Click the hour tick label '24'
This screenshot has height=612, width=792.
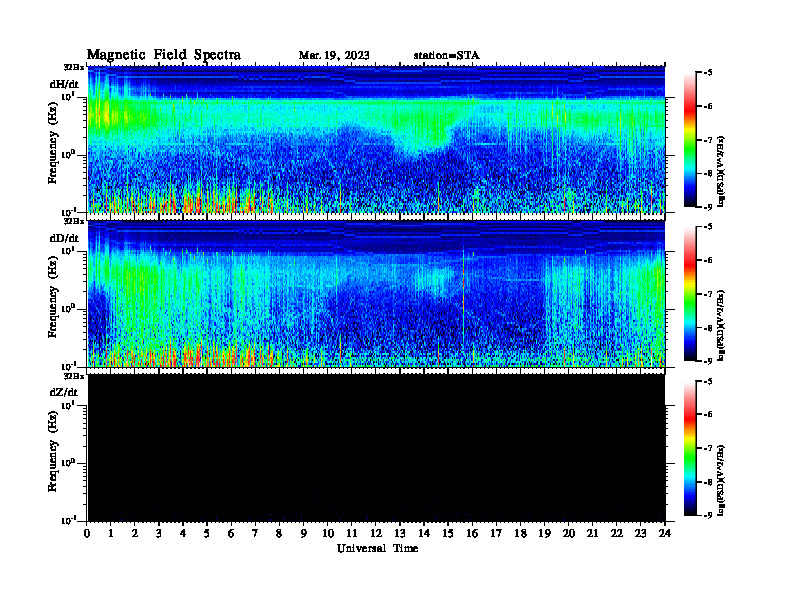coord(665,533)
